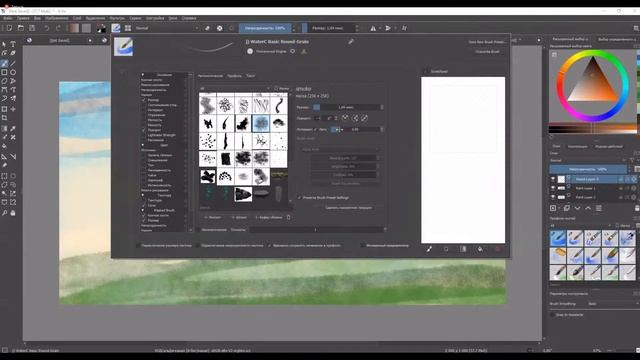Image resolution: width=640 pixels, height=360 pixels.
Task: Open layer blending mode dropdown
Action: pos(588,160)
